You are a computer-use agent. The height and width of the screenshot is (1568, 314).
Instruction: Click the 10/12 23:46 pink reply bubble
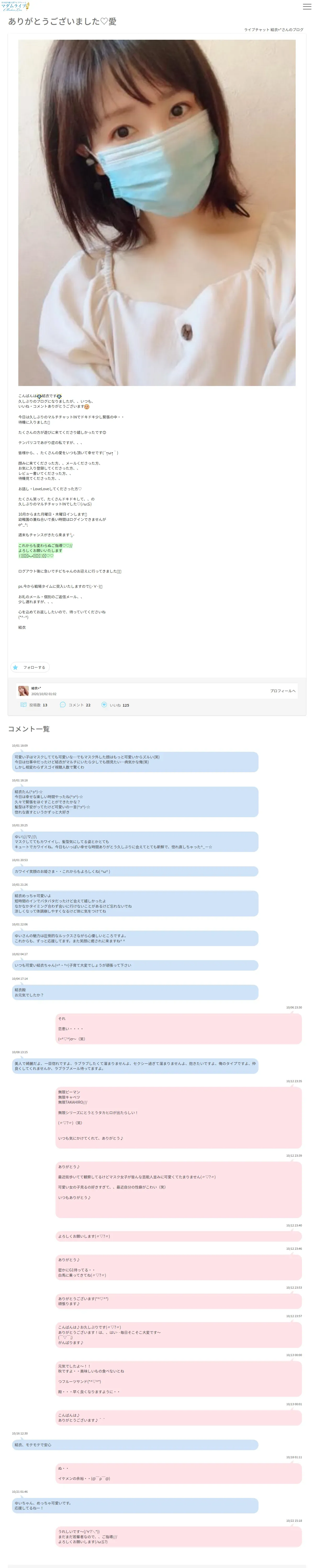[x=179, y=1267]
